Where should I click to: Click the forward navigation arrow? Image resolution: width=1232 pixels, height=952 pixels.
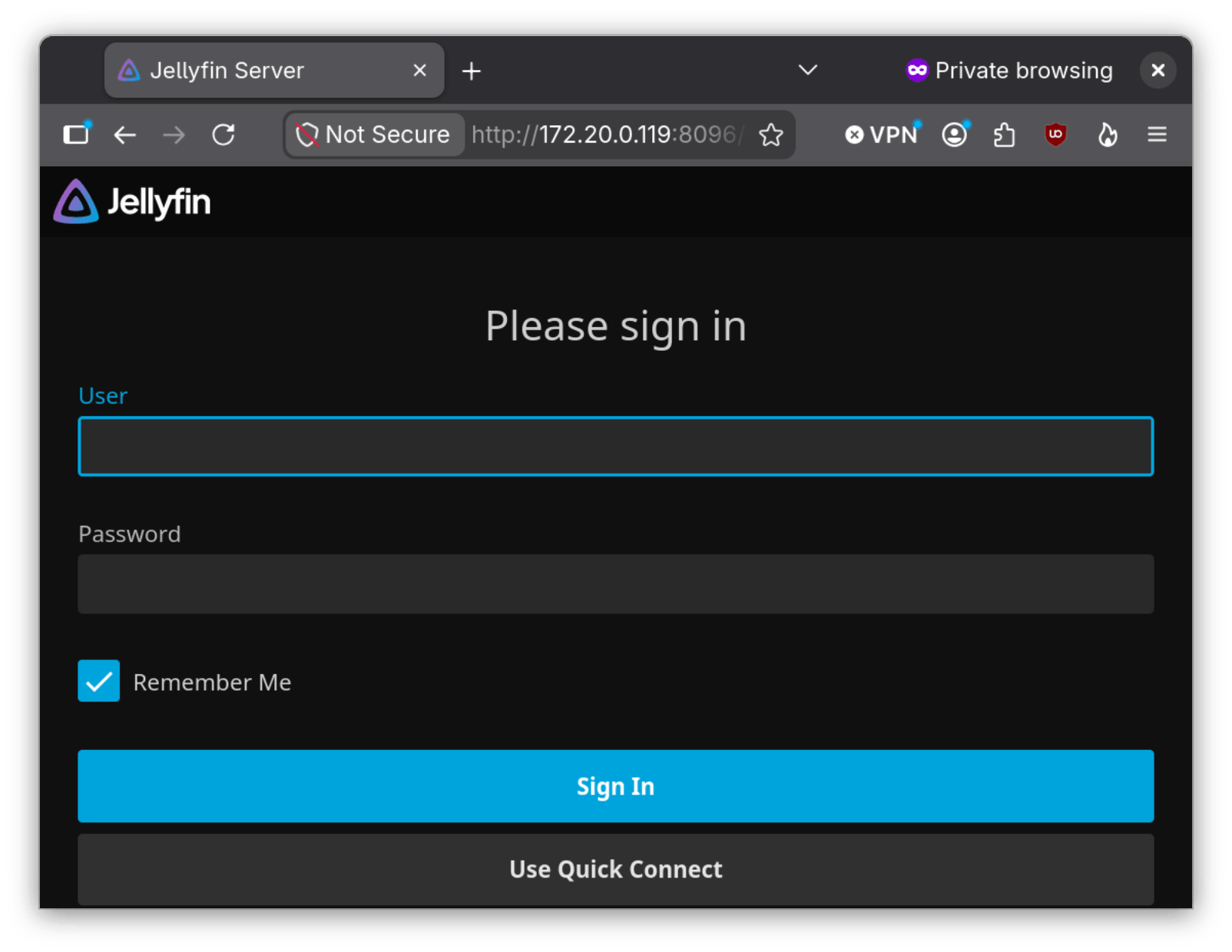click(x=174, y=135)
